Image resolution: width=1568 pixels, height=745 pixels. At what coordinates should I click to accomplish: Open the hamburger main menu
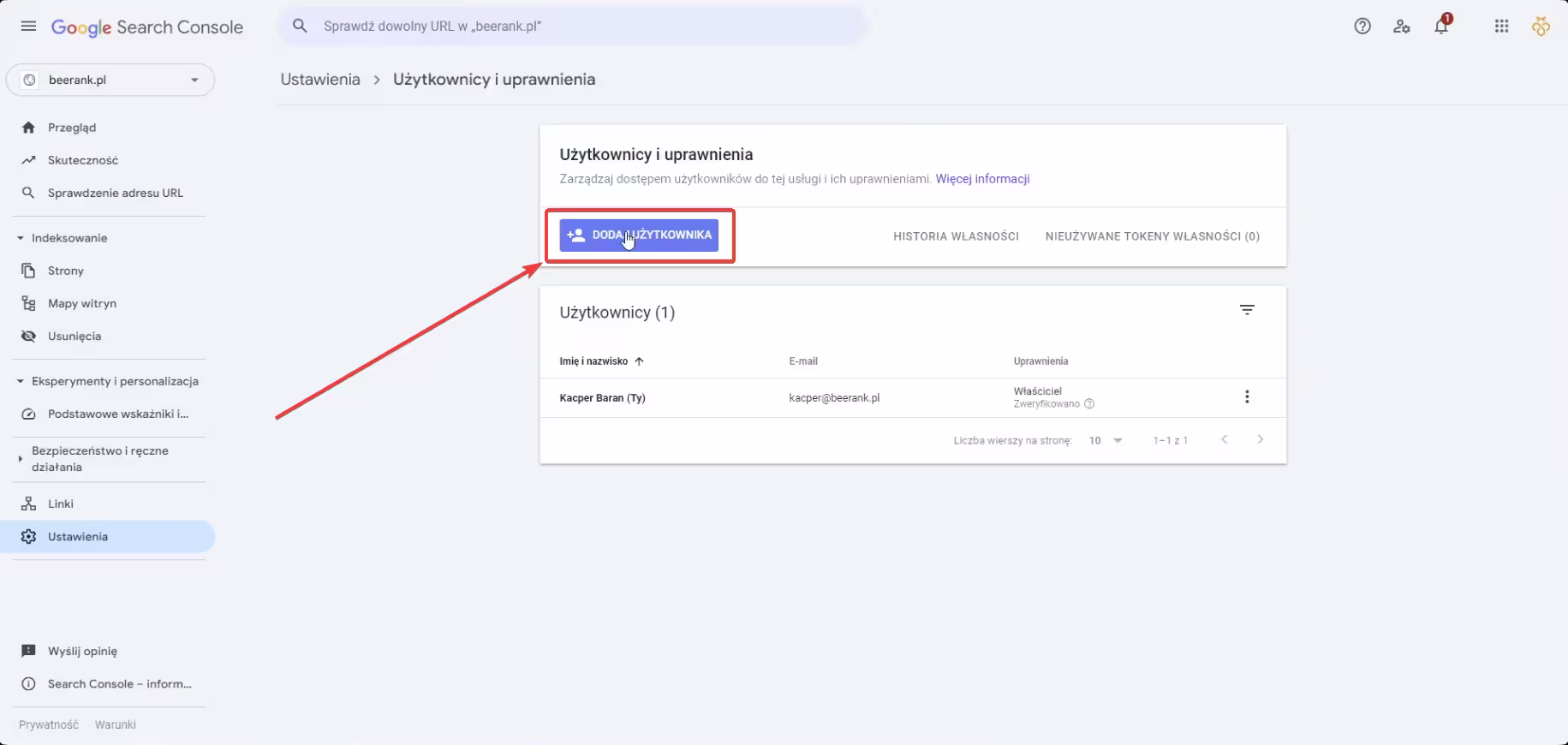tap(28, 27)
